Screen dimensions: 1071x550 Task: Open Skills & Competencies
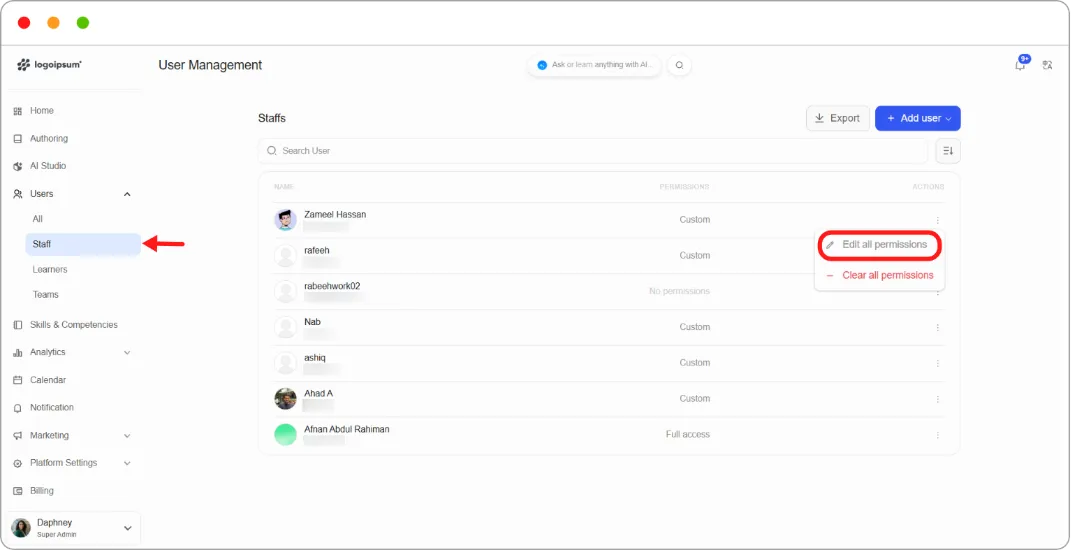click(74, 325)
